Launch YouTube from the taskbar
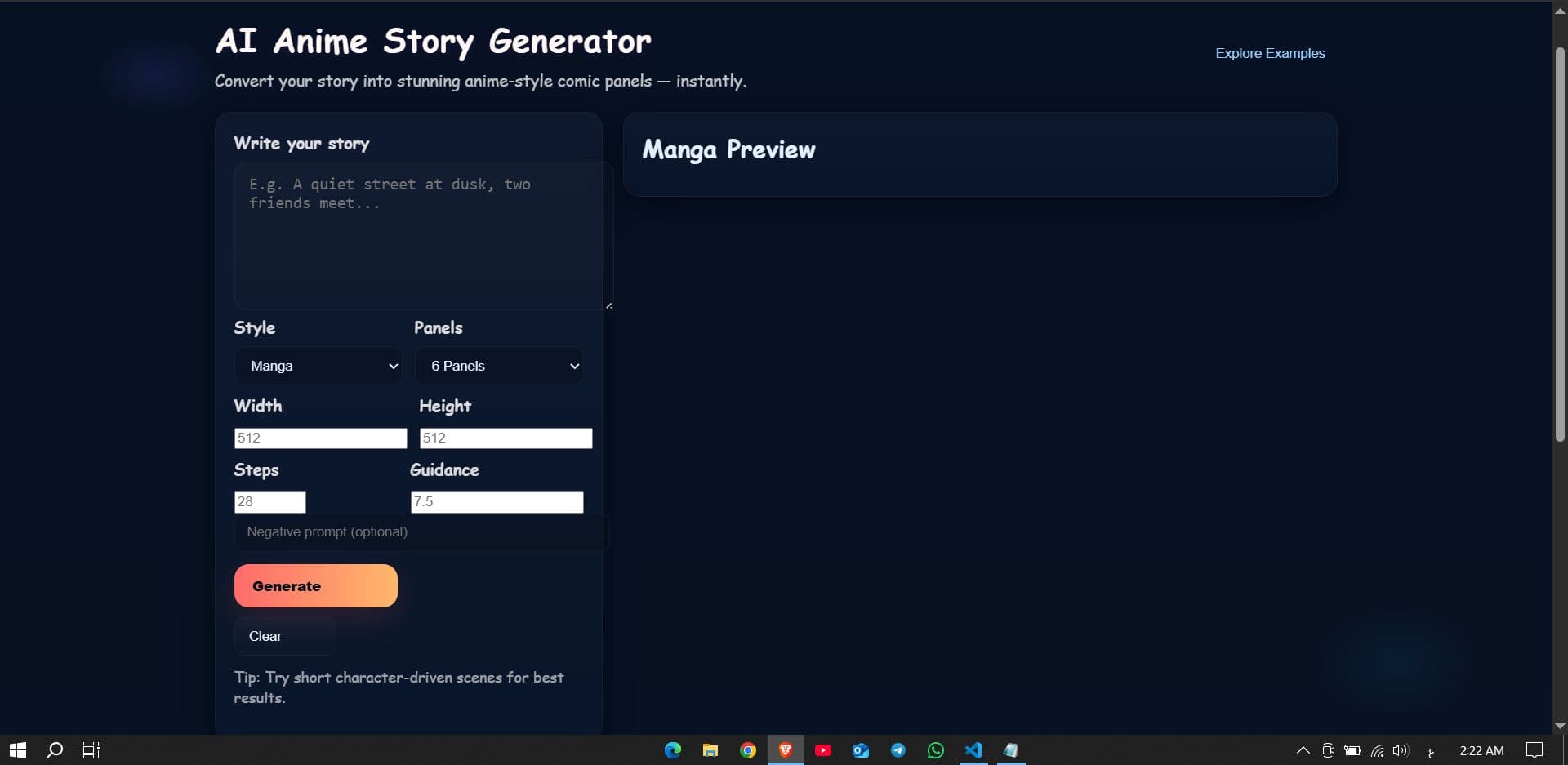The image size is (1568, 765). (x=823, y=749)
